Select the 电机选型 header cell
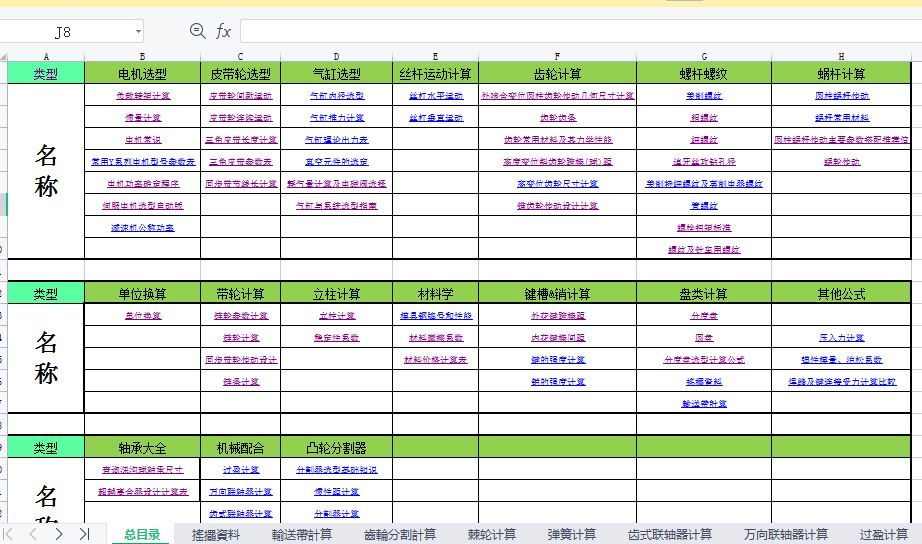This screenshot has width=922, height=544. (x=142, y=74)
